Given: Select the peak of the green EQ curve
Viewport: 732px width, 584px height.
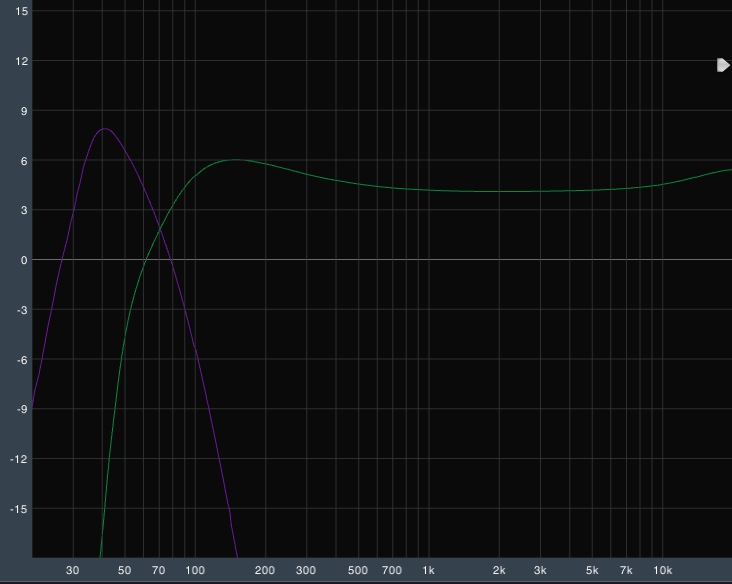Looking at the screenshot, I should click(x=235, y=160).
